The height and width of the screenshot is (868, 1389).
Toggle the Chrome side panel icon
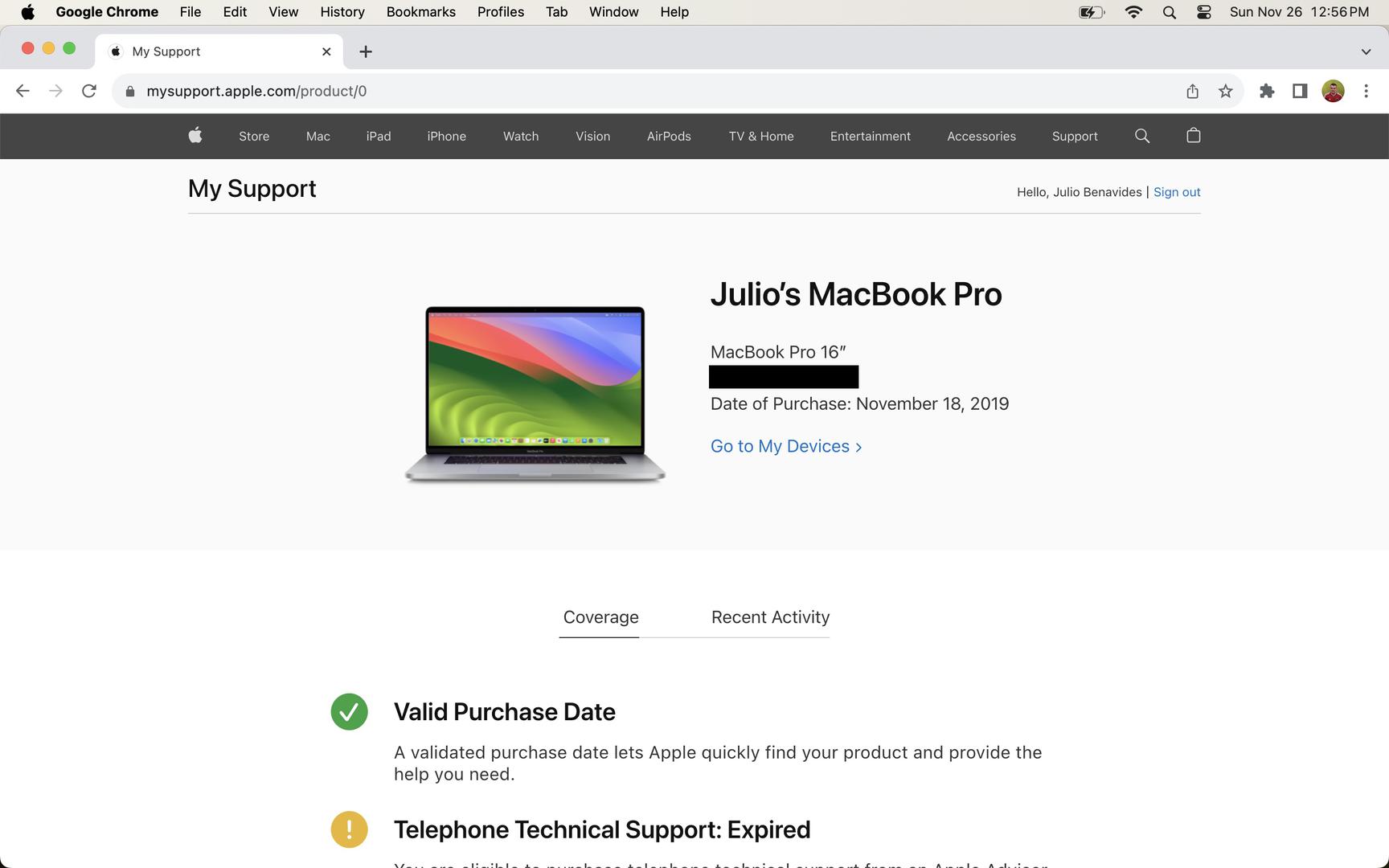point(1300,91)
